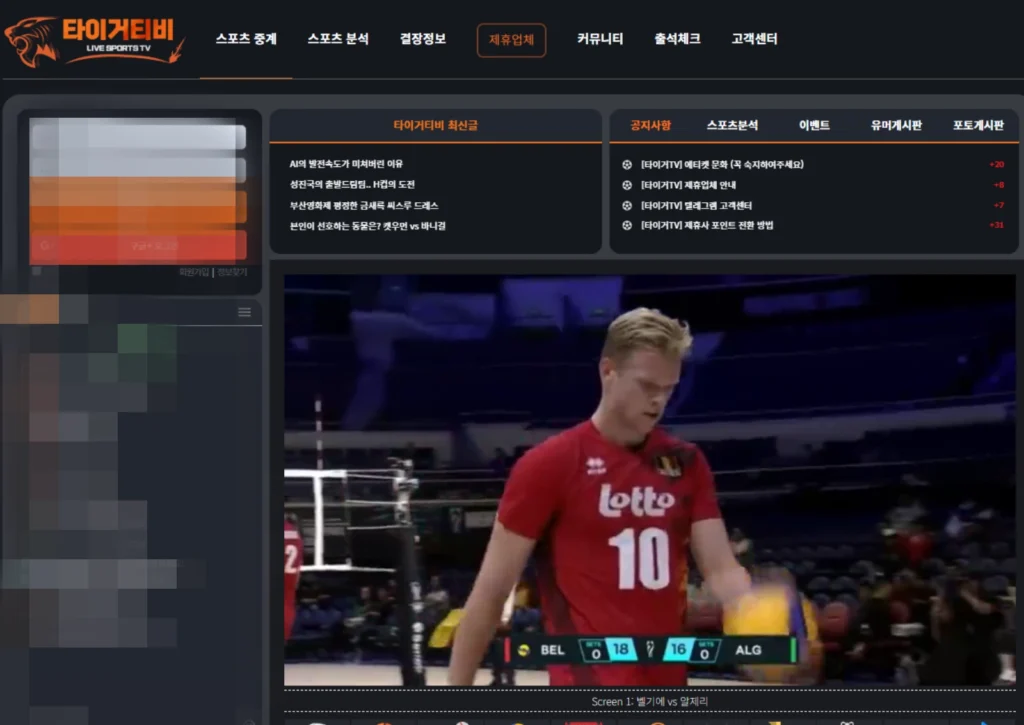Switch to the 유머게시판 tab

(896, 125)
